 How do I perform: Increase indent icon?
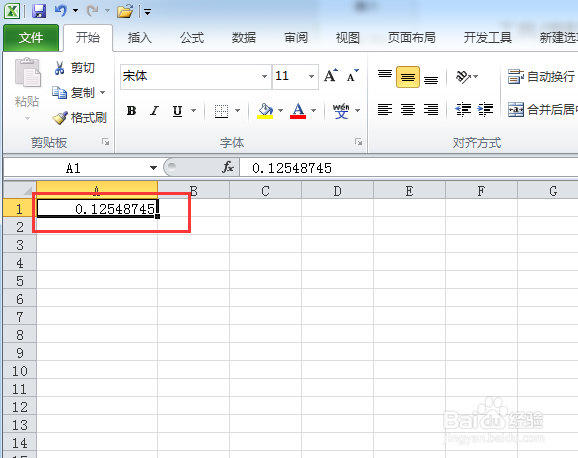485,110
